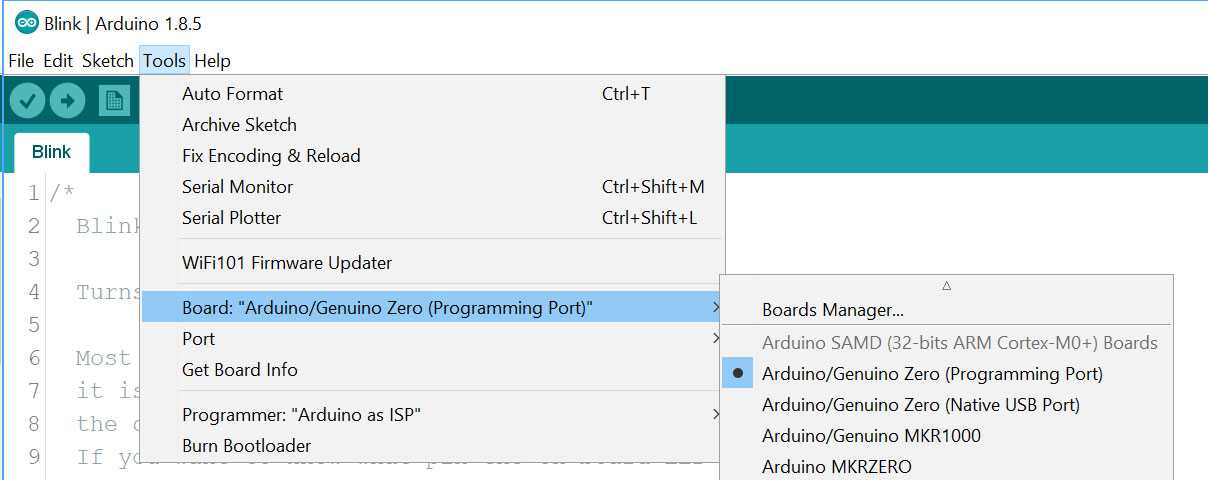The image size is (1208, 480).
Task: Run Auto Format on the sketch
Action: (x=232, y=94)
